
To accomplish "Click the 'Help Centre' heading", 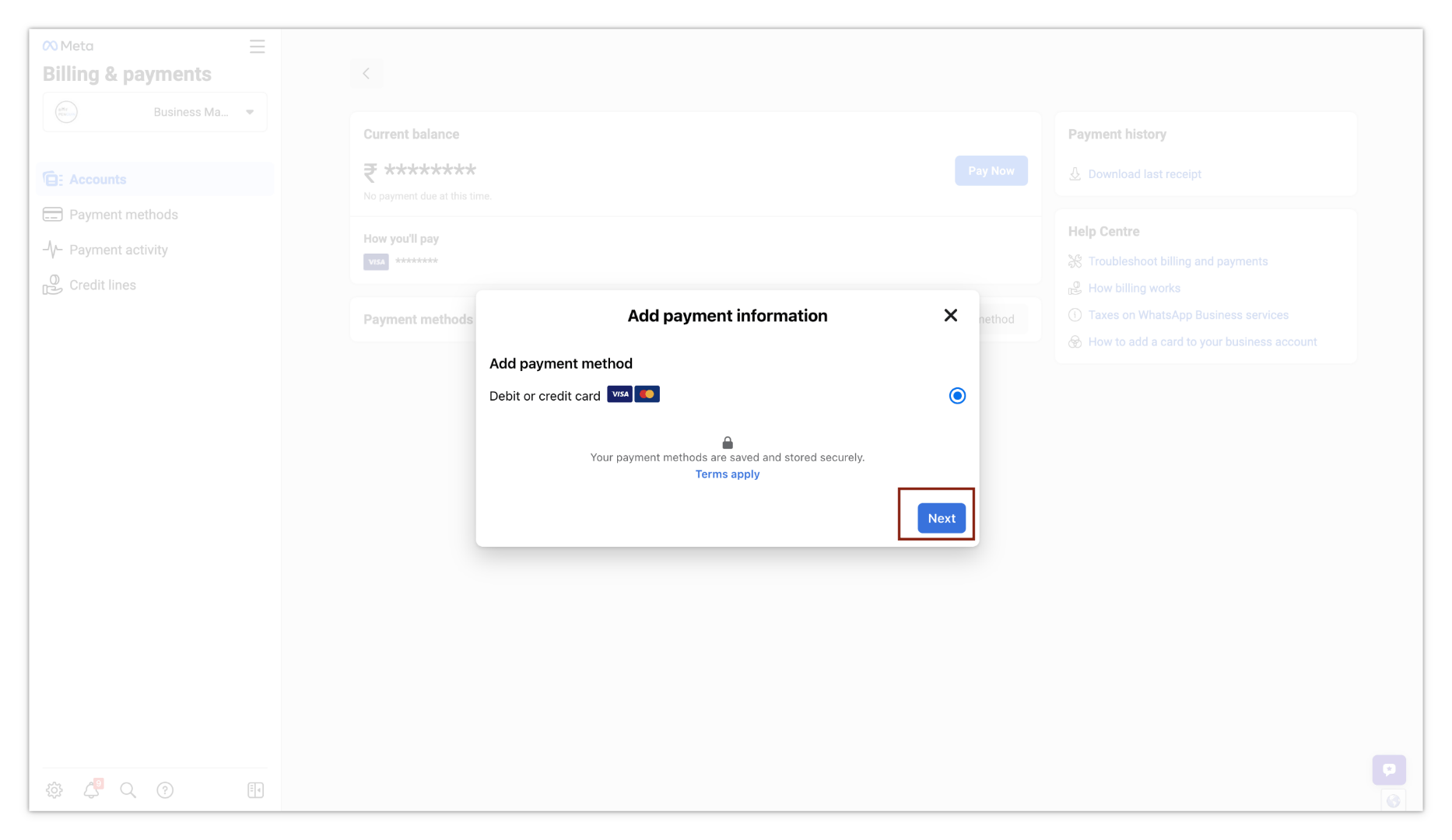I will pyautogui.click(x=1103, y=232).
